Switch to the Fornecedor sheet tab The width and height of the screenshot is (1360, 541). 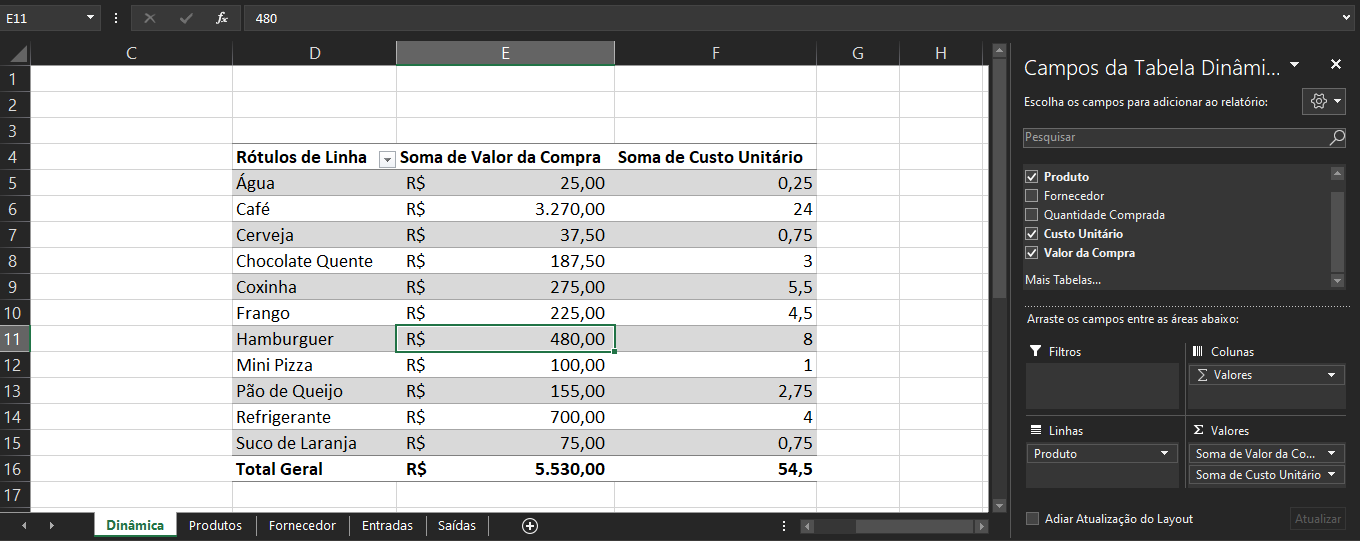click(302, 525)
